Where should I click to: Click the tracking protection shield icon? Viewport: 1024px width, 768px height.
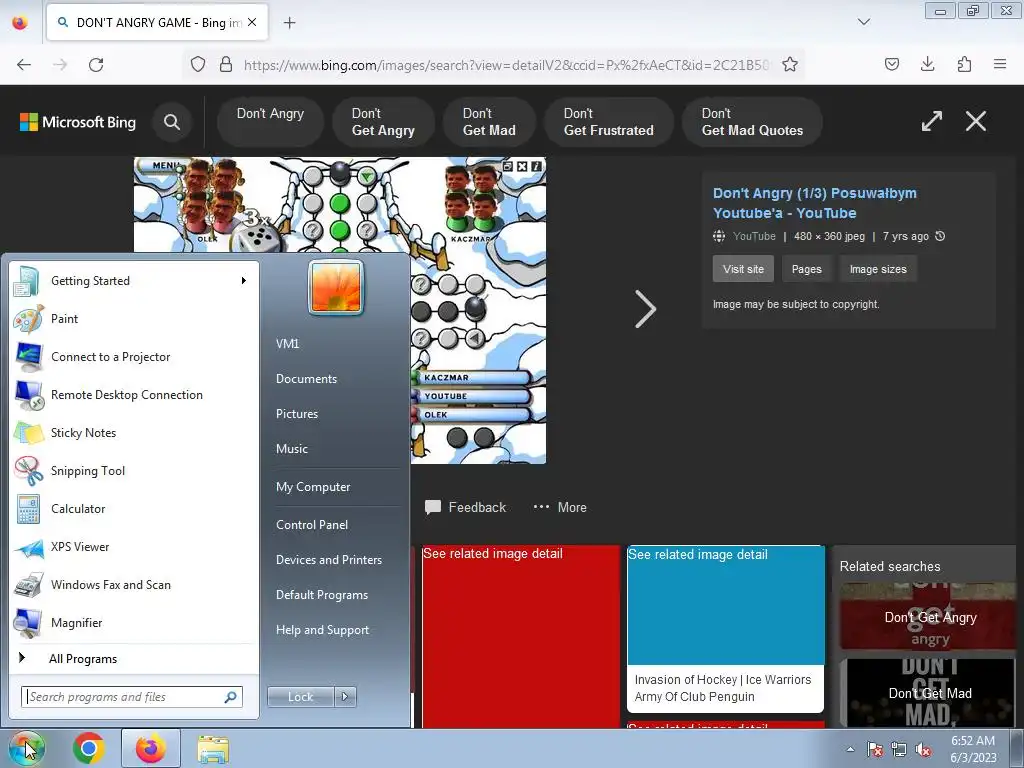pos(198,65)
